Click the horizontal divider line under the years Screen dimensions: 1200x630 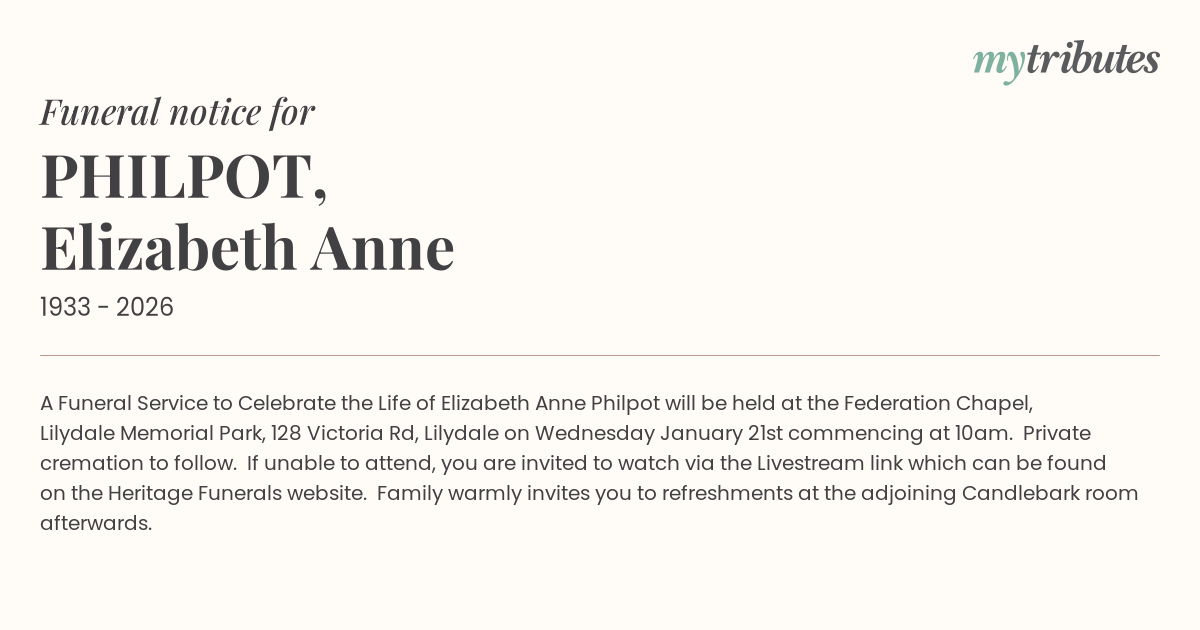(600, 355)
